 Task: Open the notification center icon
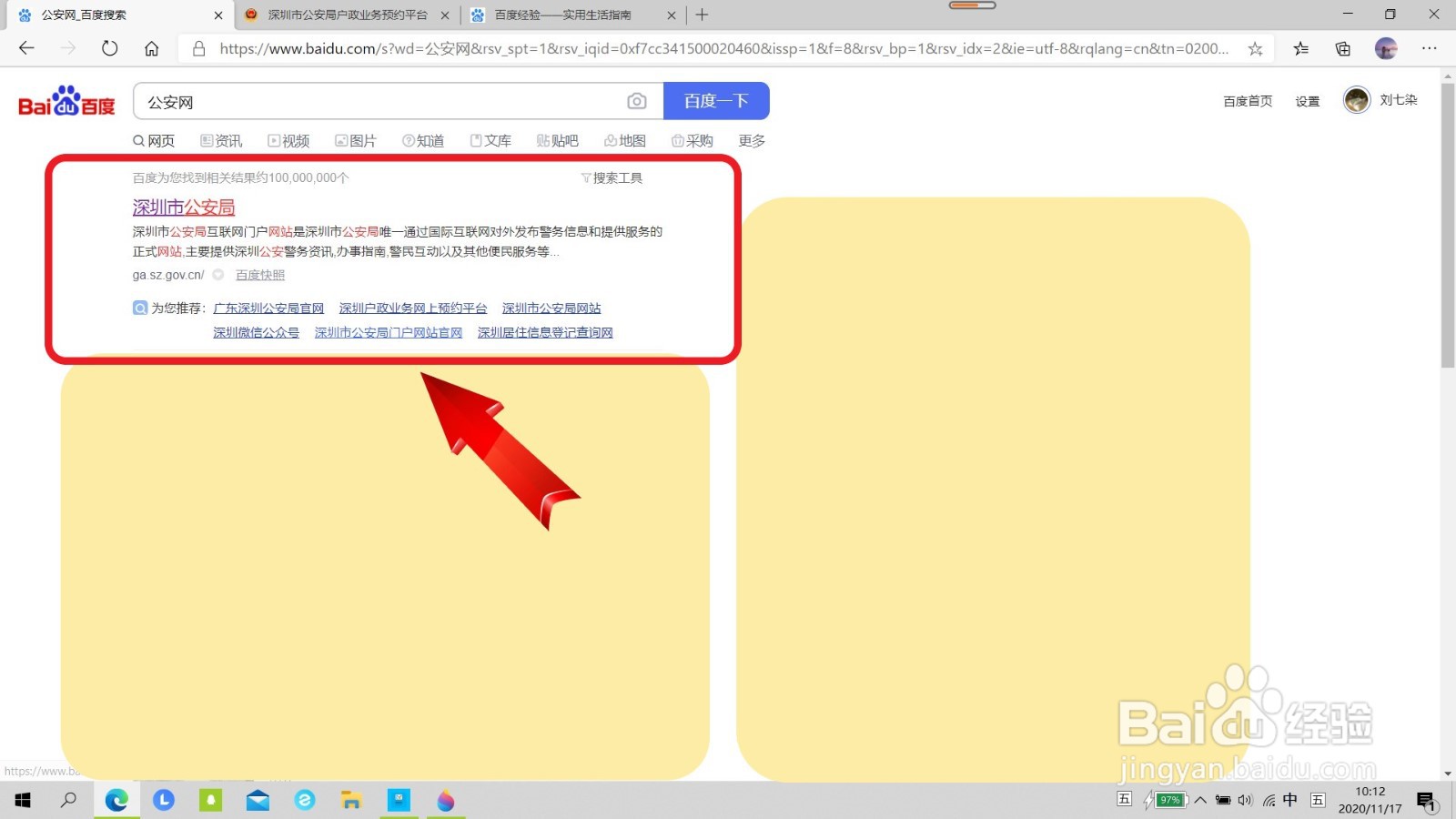pos(1426,801)
